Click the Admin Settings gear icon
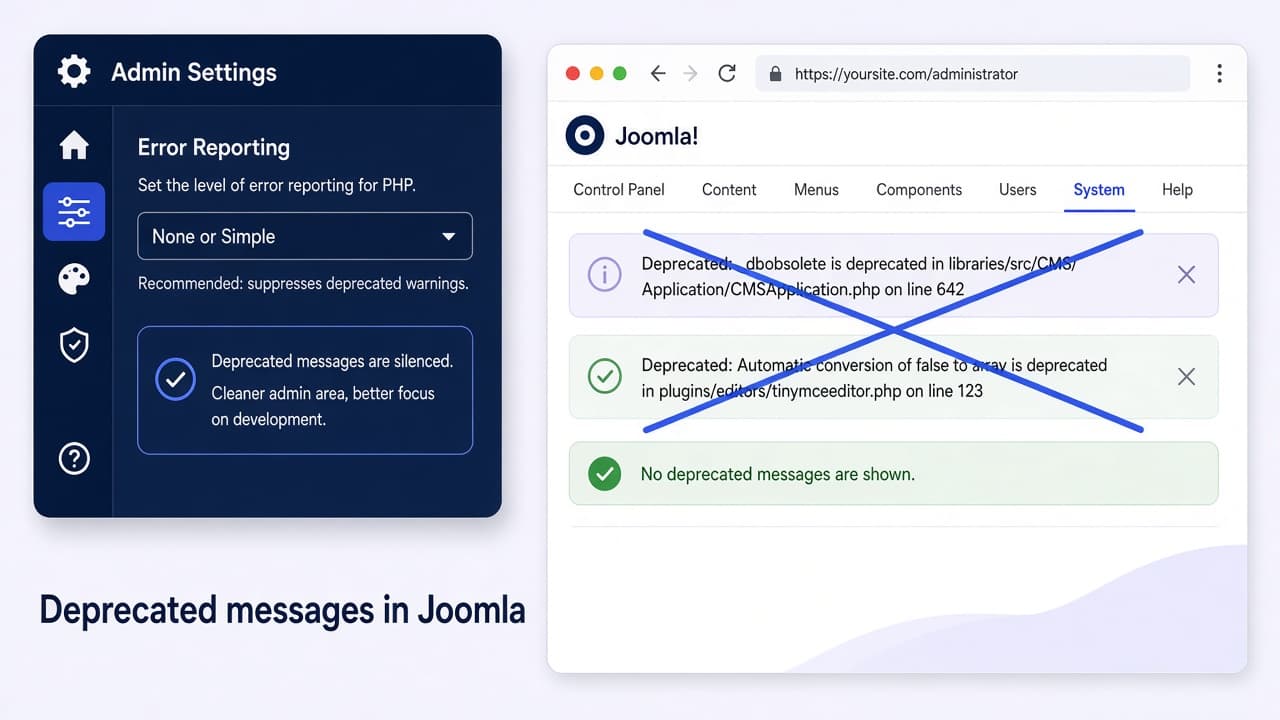Image resolution: width=1280 pixels, height=720 pixels. click(x=74, y=72)
